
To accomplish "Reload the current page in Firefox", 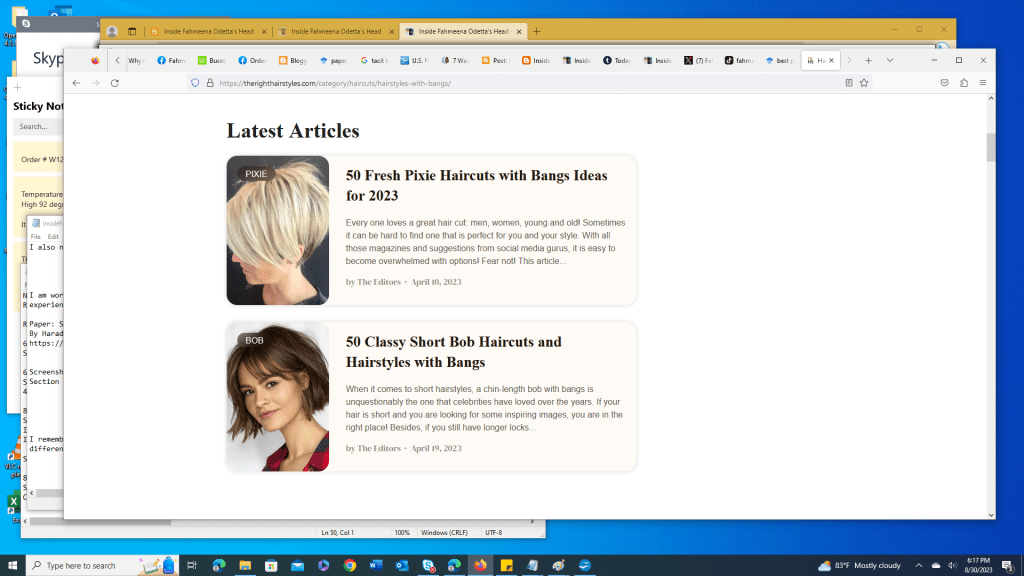I will [113, 82].
